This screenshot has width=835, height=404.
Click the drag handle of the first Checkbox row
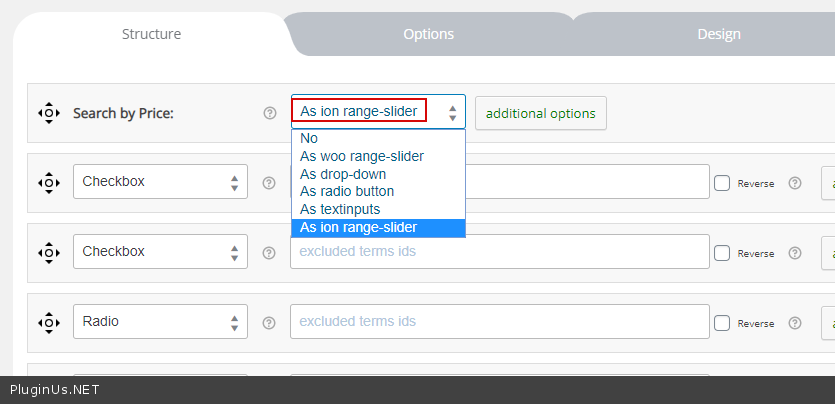tap(48, 183)
